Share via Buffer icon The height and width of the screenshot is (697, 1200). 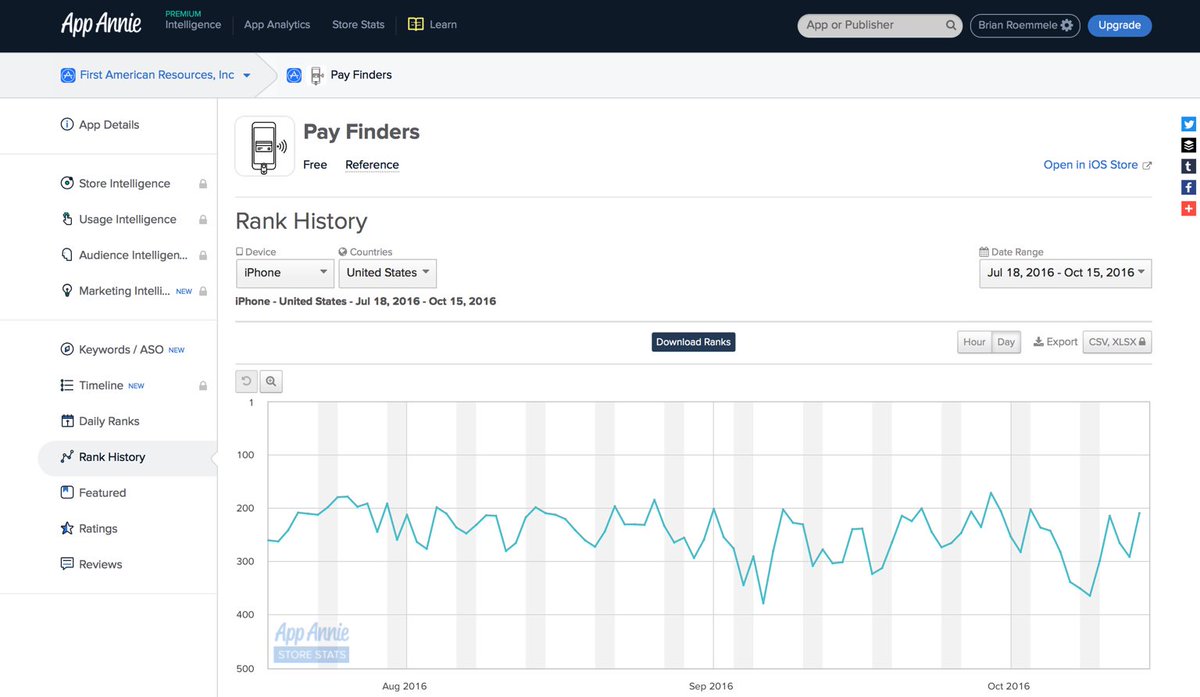(x=1189, y=145)
